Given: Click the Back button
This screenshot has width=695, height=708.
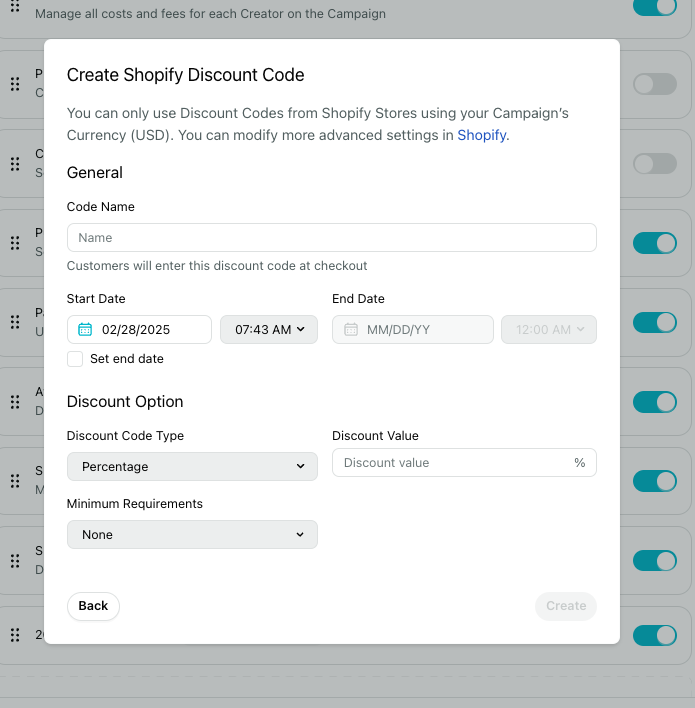Looking at the screenshot, I should coord(93,606).
